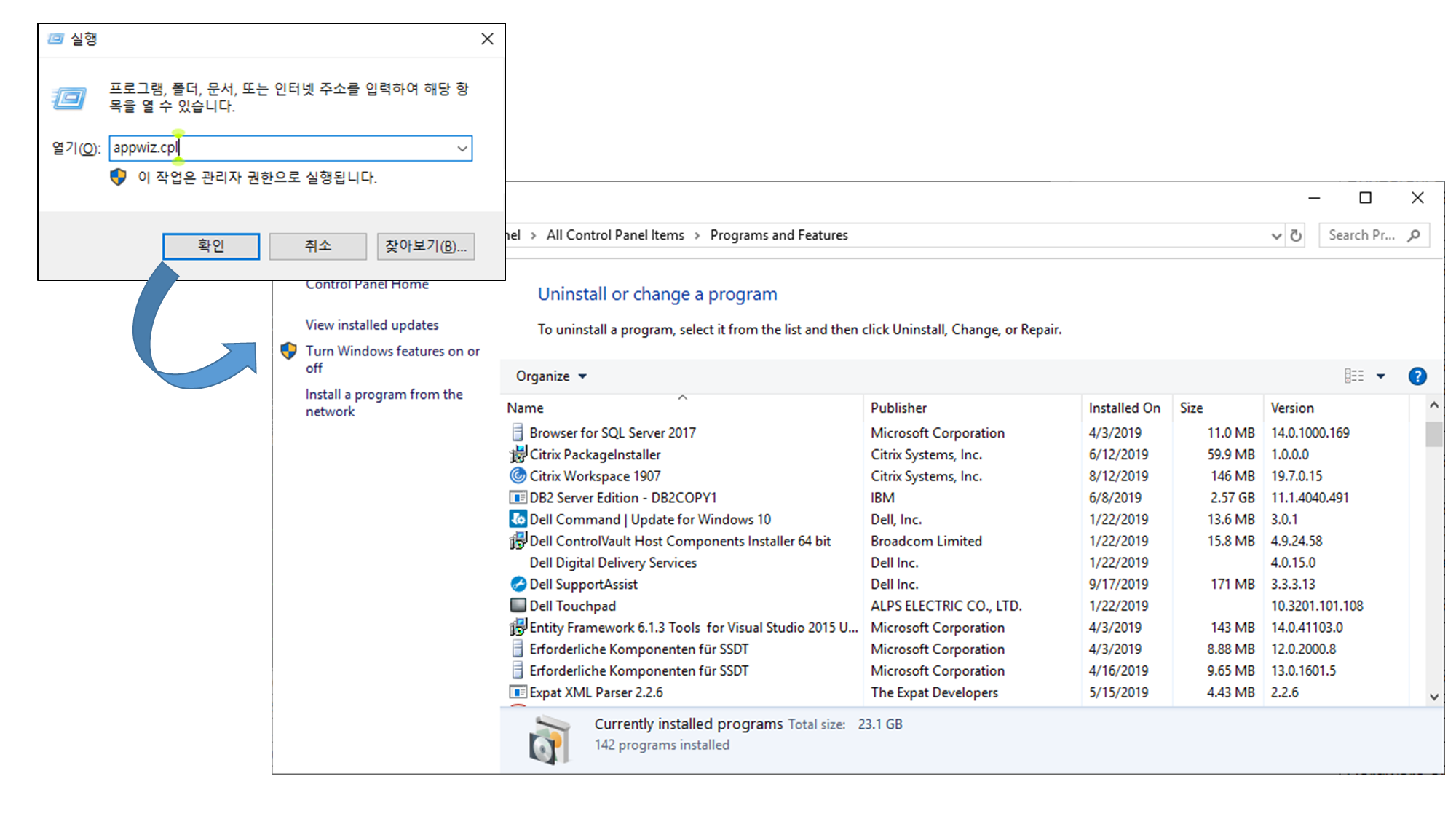Click the Entity Framework 6.1.3 Tools icon
Screen dimensions: 1456x819
518,627
